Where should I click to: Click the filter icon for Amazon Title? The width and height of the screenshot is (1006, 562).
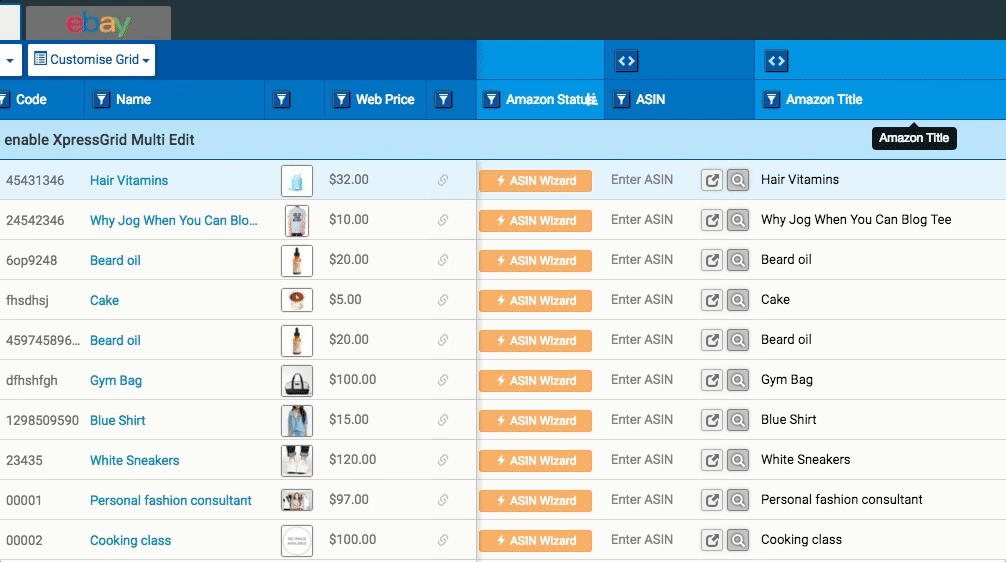[771, 100]
